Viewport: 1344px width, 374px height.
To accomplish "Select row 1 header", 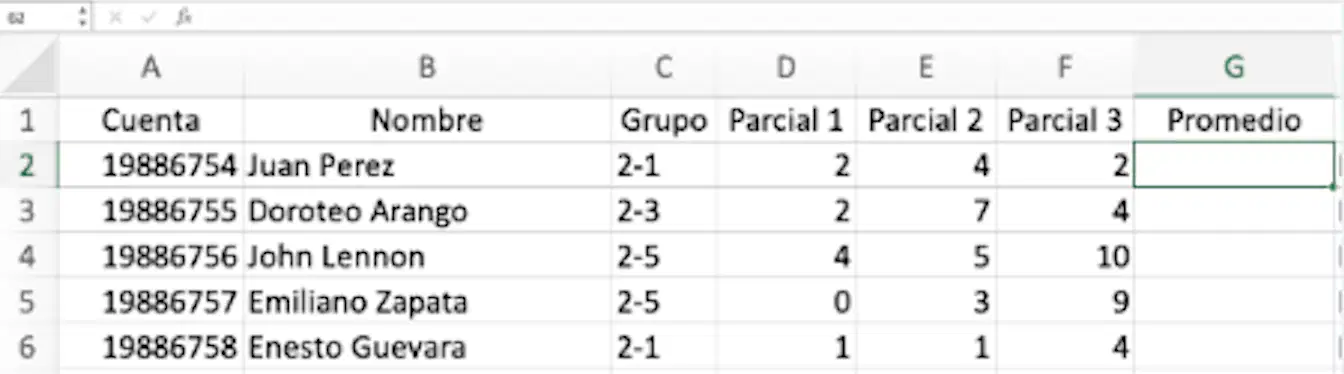I will [28, 121].
